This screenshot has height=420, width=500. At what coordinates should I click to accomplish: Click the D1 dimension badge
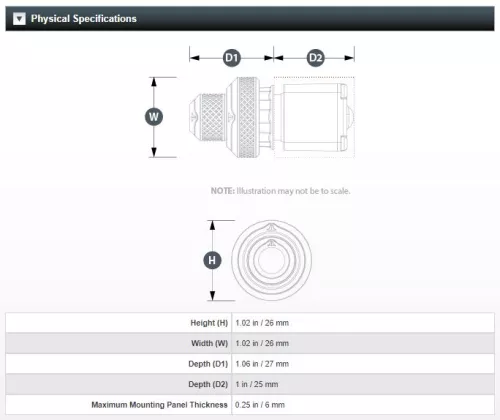[232, 58]
